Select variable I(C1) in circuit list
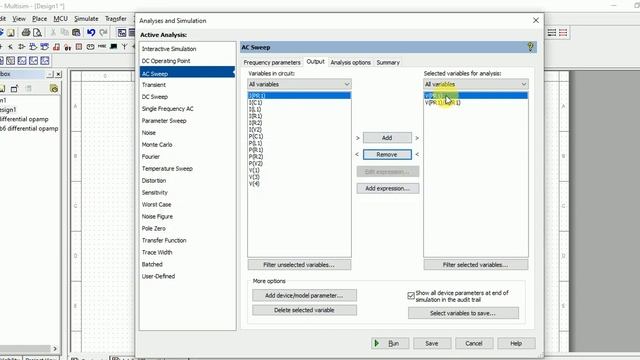 [x=256, y=102]
